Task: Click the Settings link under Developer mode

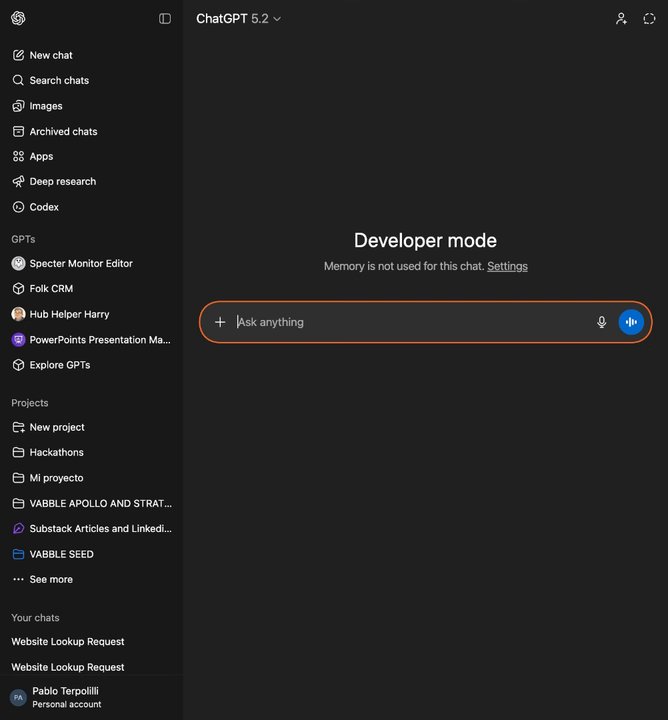Action: [507, 266]
